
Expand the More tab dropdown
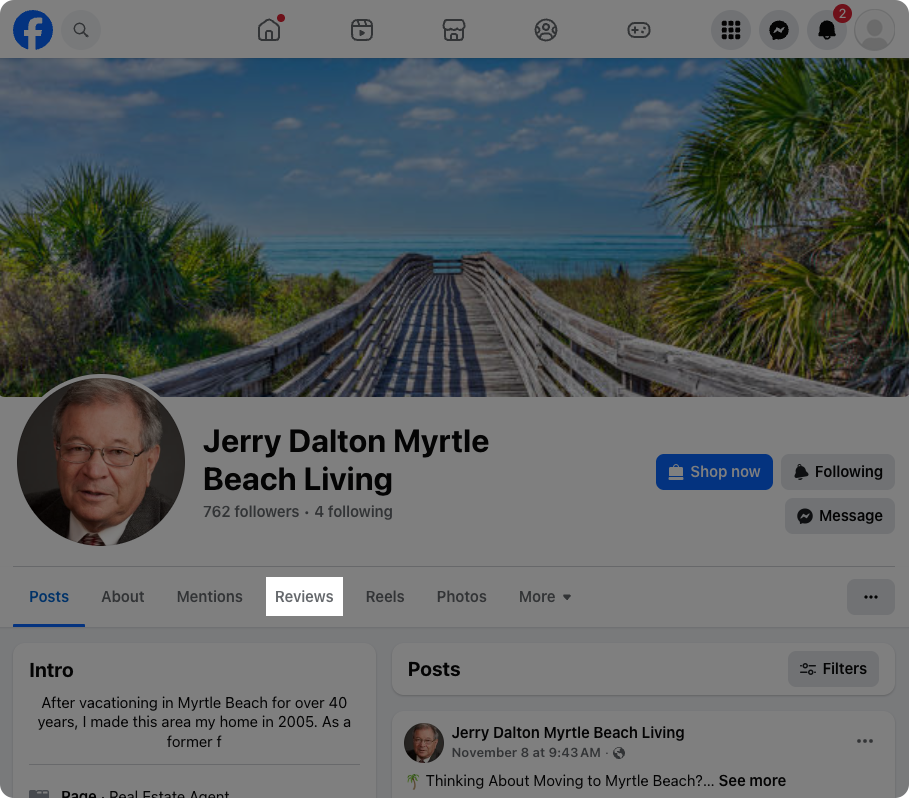click(544, 596)
